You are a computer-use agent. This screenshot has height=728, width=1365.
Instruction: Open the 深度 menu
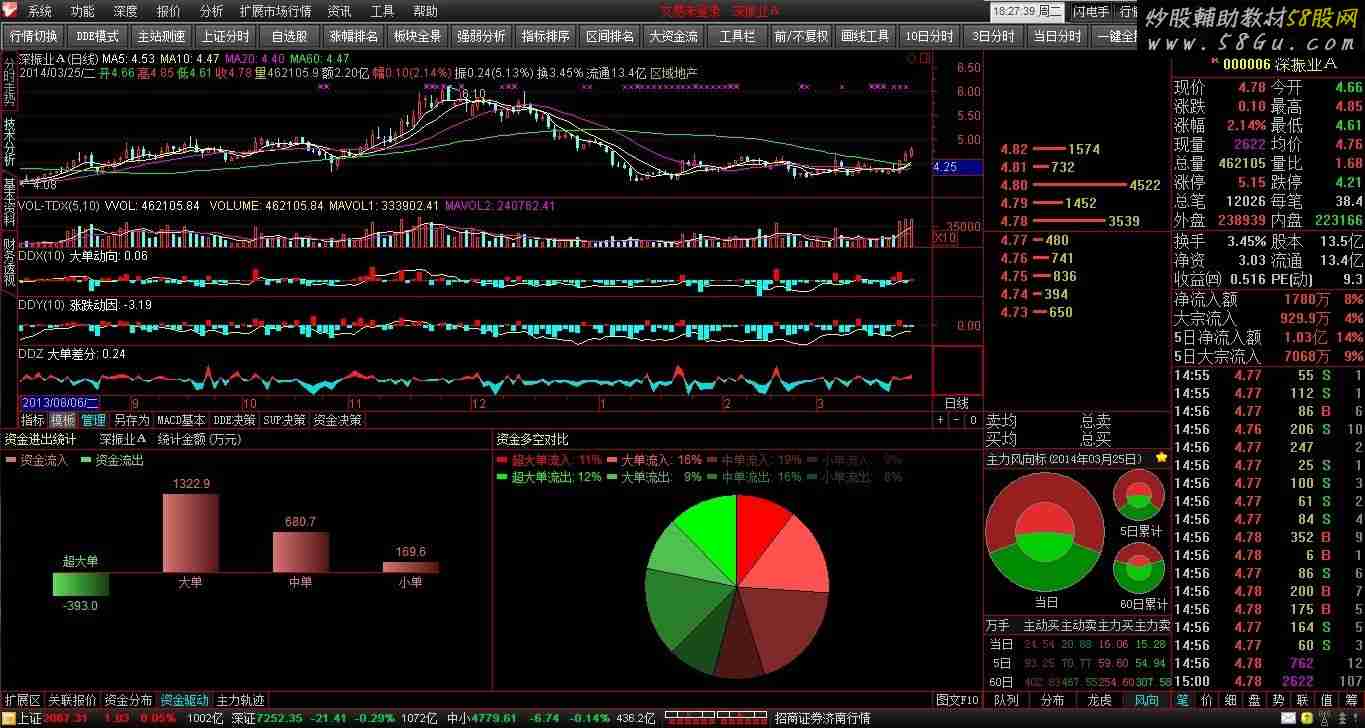(126, 12)
